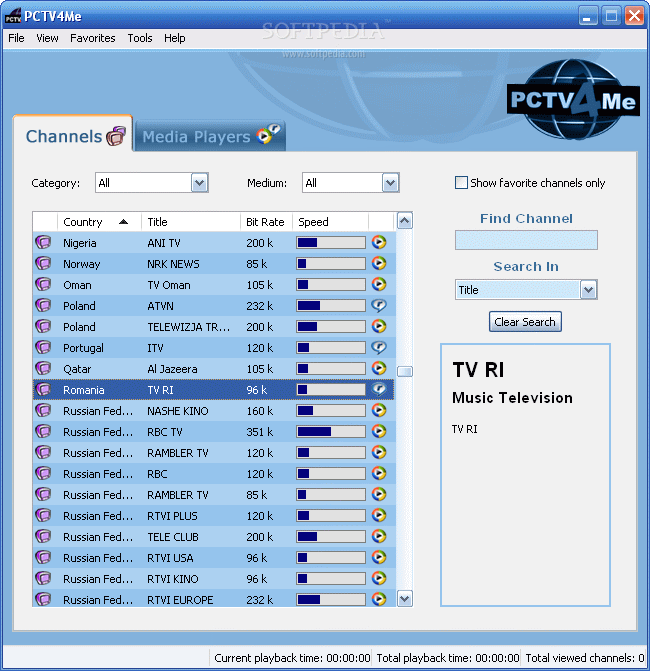The height and width of the screenshot is (671, 650).
Task: Click the media player icon for Al Jazeera
Action: [379, 368]
